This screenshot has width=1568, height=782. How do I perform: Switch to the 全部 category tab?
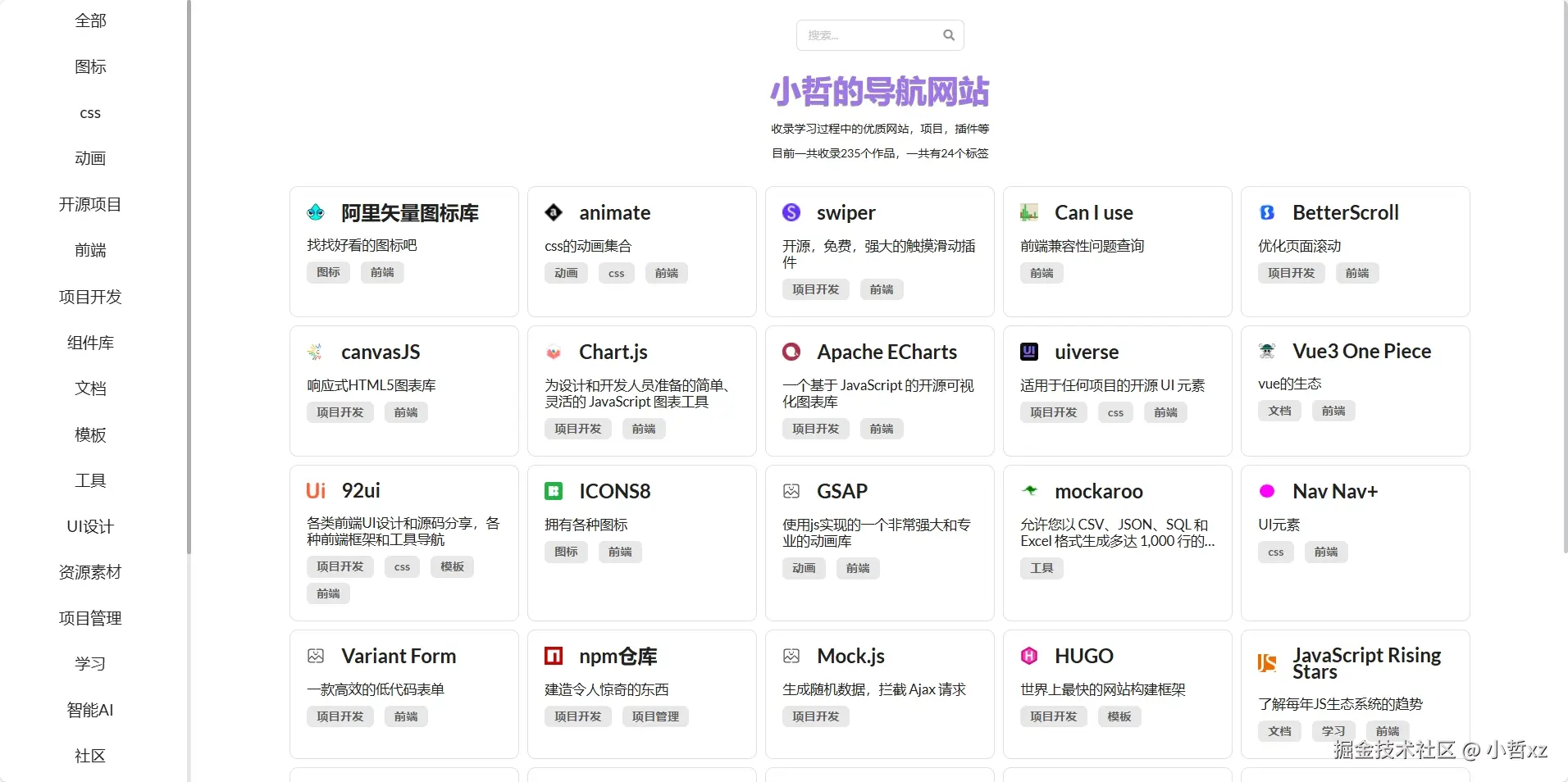point(90,20)
